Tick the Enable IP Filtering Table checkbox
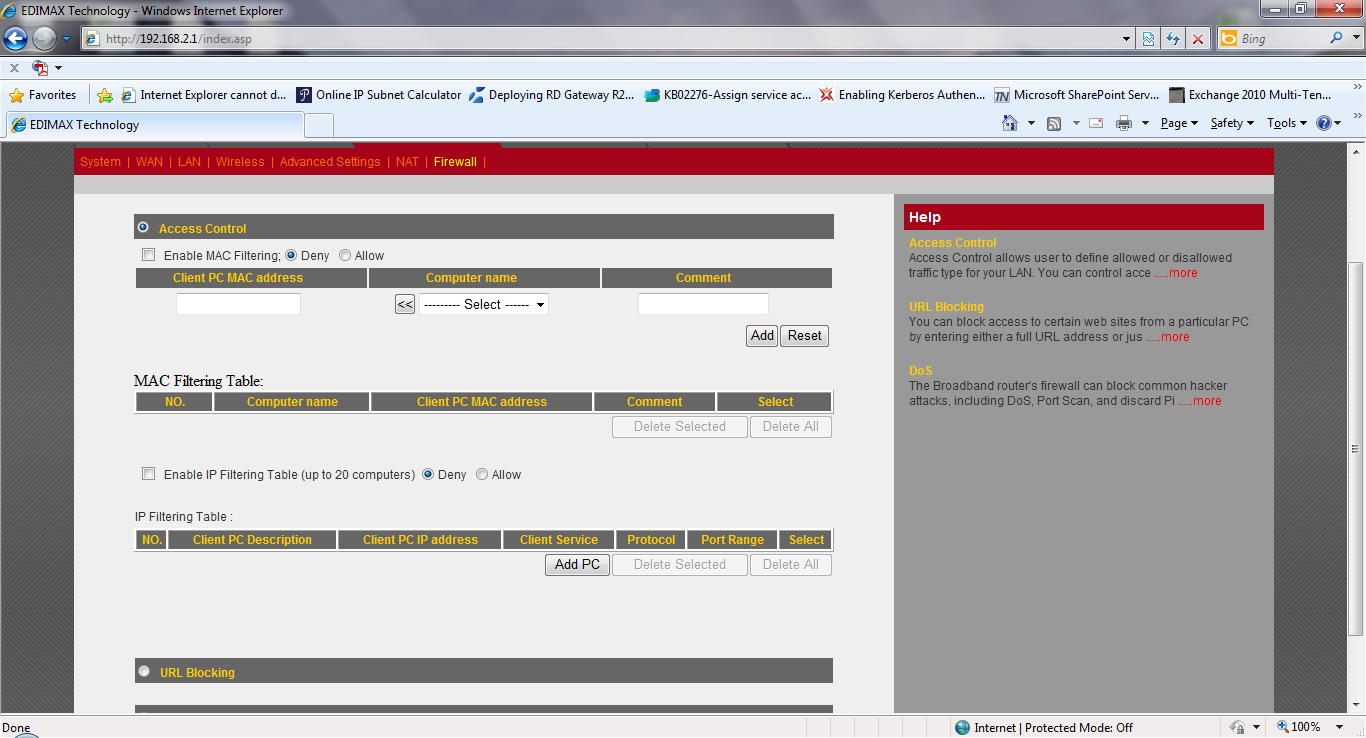Screen dimensions: 1366x738 tap(148, 474)
